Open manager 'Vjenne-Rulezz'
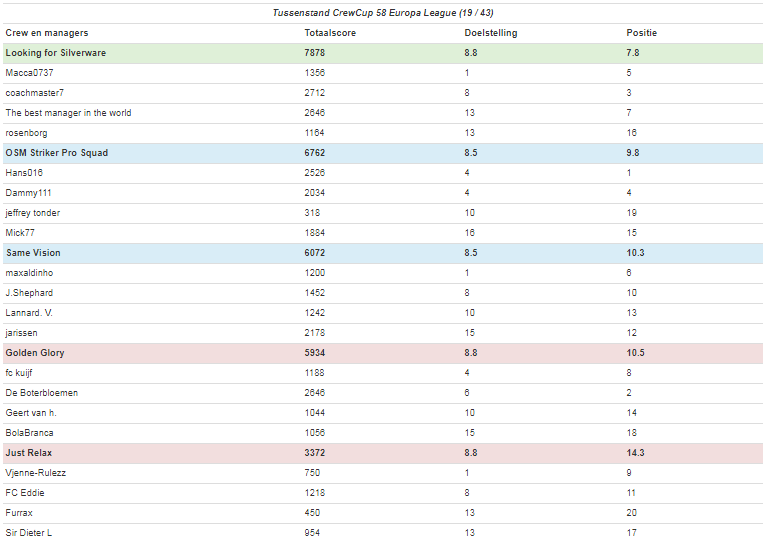This screenshot has width=767, height=548. [x=35, y=473]
